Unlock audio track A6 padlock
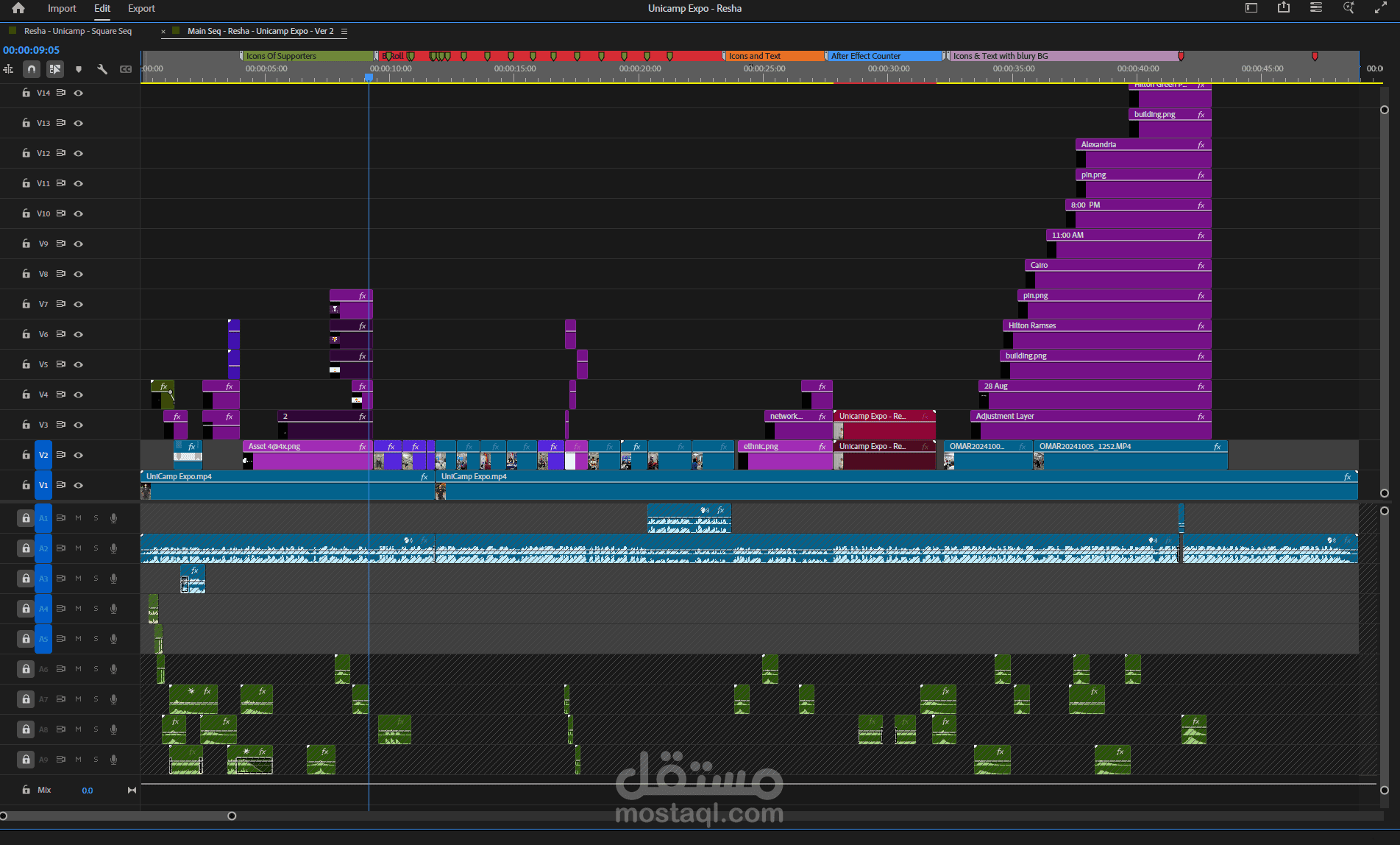Screen dimensions: 1400x845 26,669
